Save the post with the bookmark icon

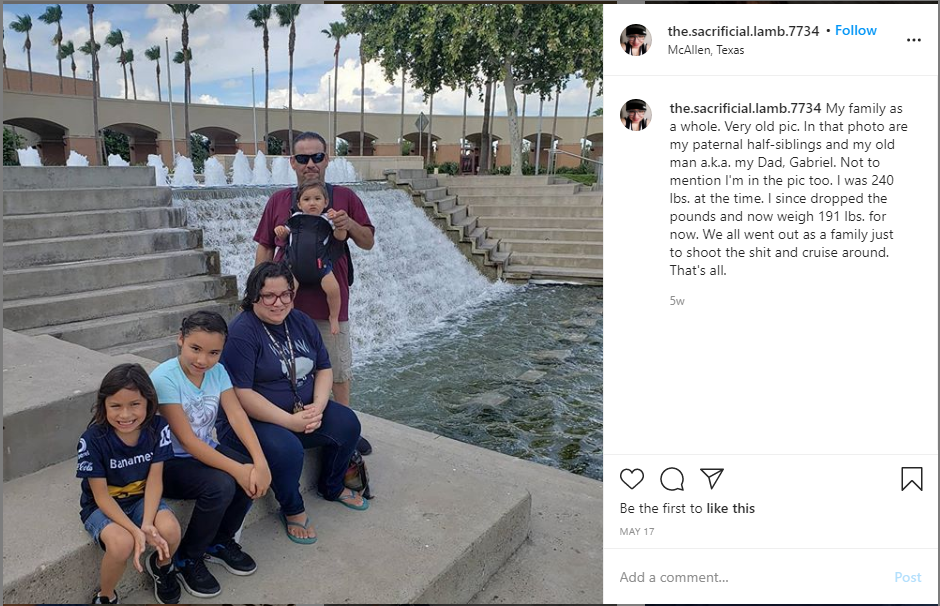click(911, 479)
